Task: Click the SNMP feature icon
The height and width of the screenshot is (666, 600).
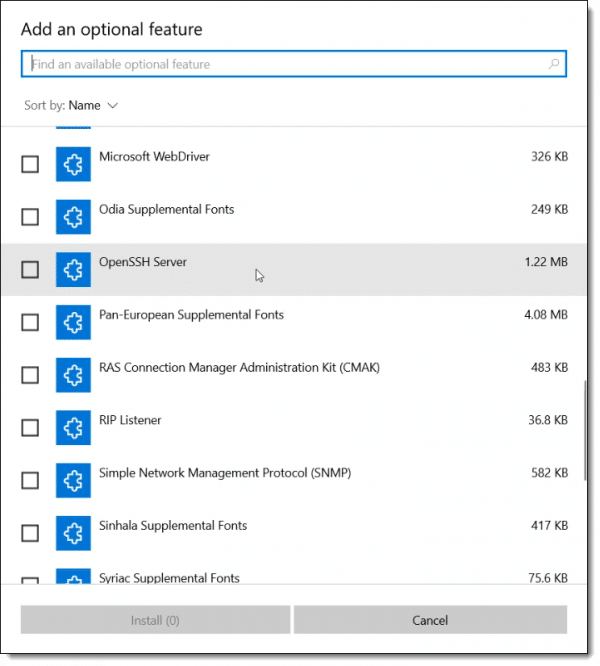Action: (x=73, y=480)
